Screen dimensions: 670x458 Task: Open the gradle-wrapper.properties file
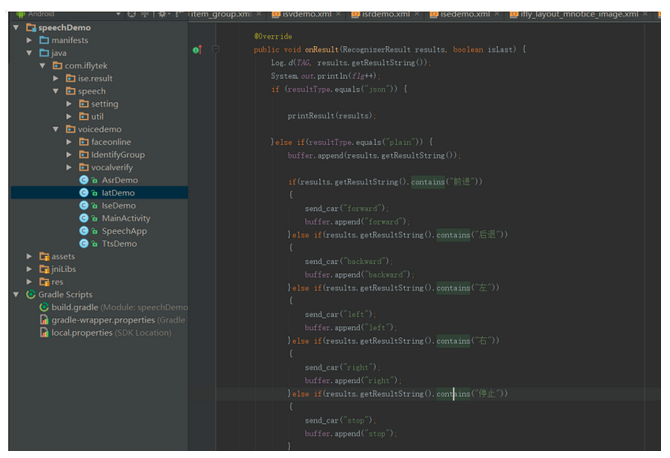(103, 320)
